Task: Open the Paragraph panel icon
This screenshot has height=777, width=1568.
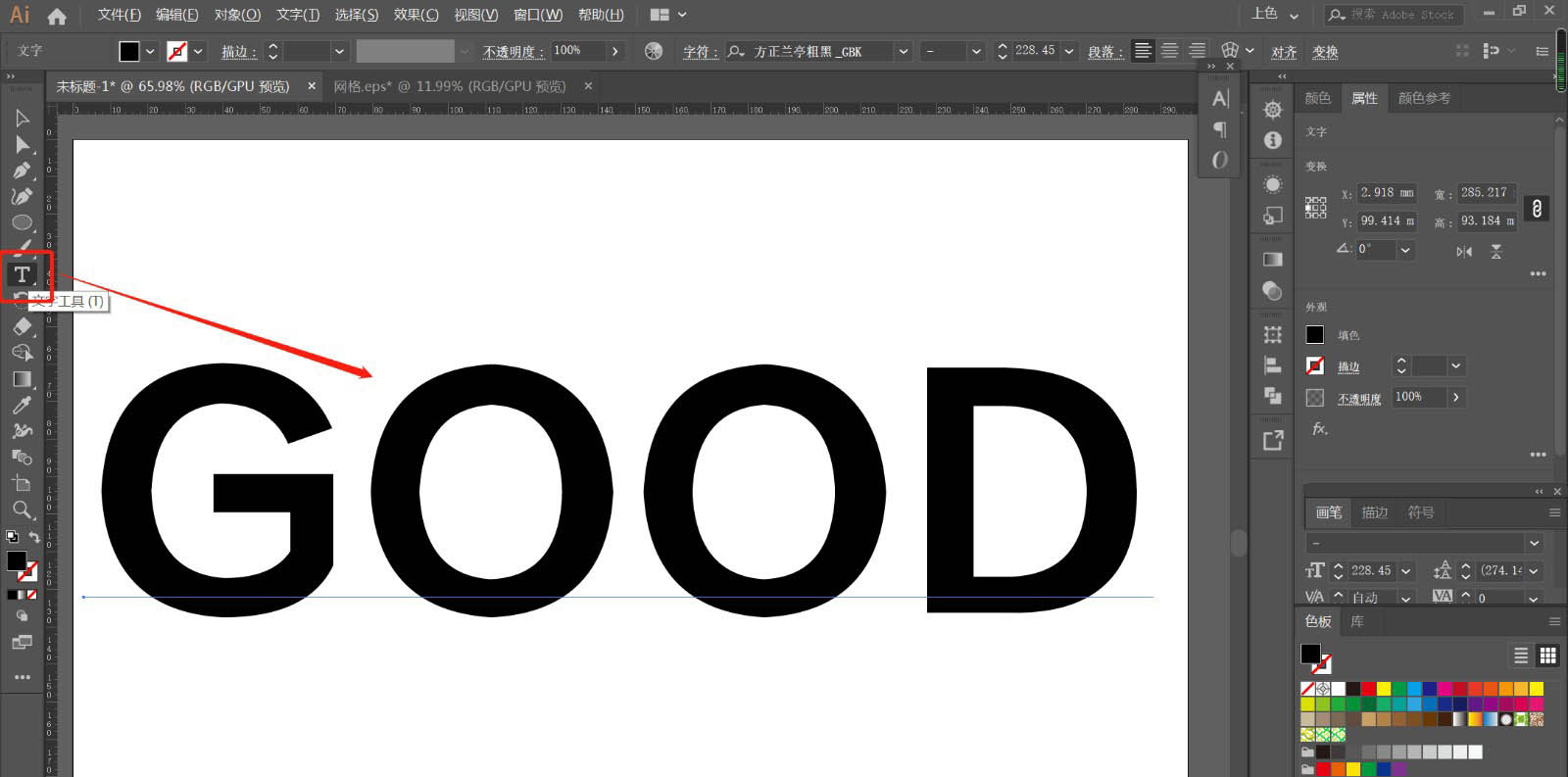Action: coord(1219,129)
